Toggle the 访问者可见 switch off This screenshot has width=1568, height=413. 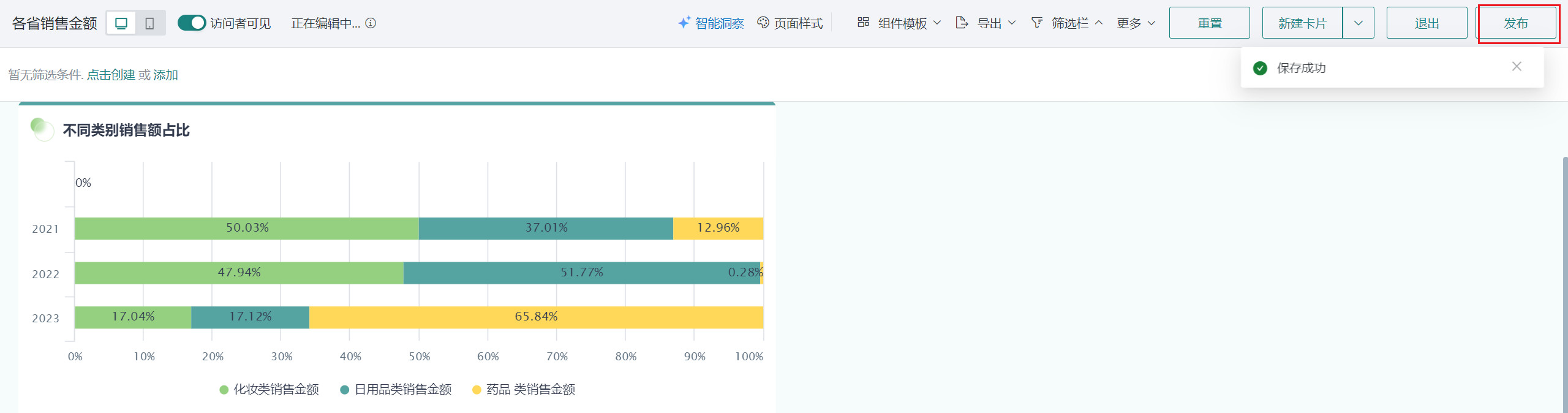coord(191,23)
